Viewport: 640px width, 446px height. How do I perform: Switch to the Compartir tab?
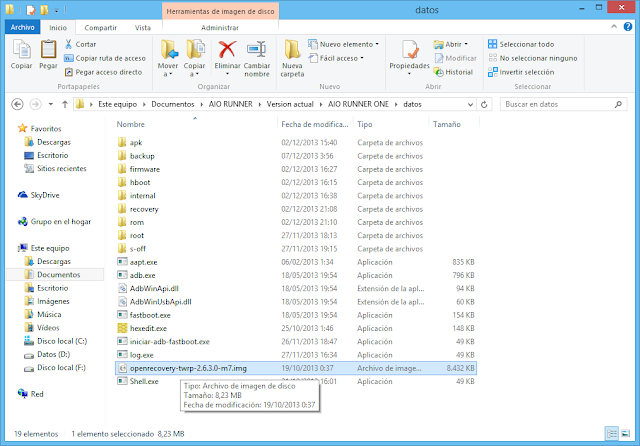point(100,27)
